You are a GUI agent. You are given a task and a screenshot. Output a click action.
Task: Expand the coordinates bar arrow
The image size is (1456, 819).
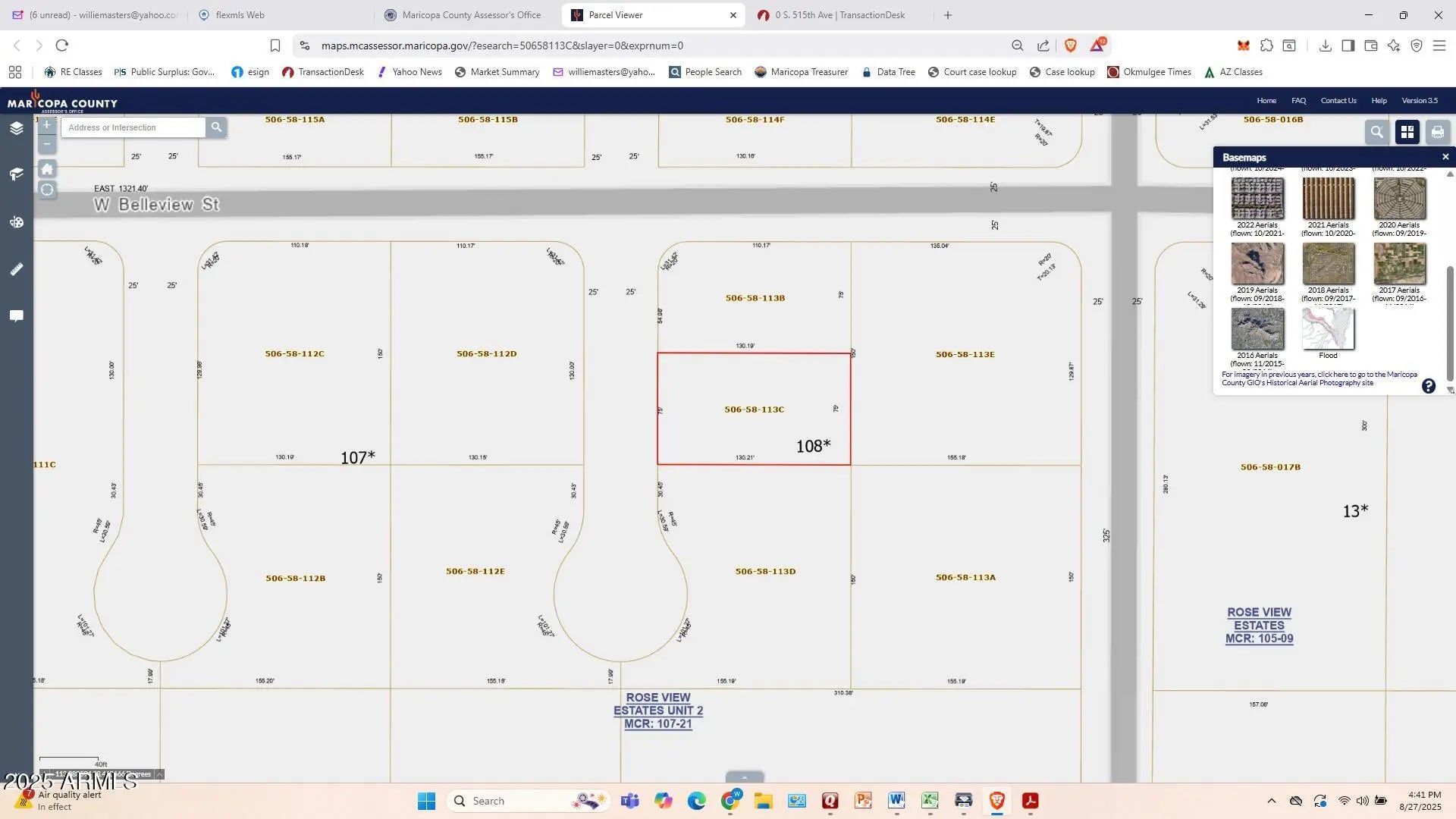[x=159, y=774]
